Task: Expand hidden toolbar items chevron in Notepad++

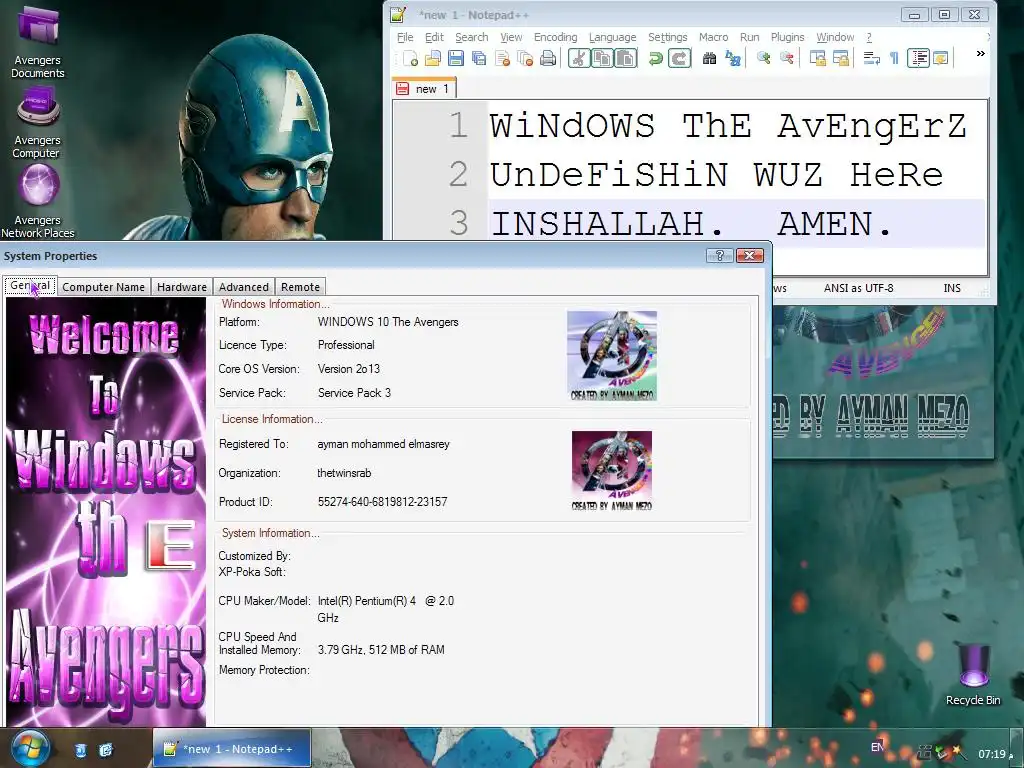Action: (980, 54)
